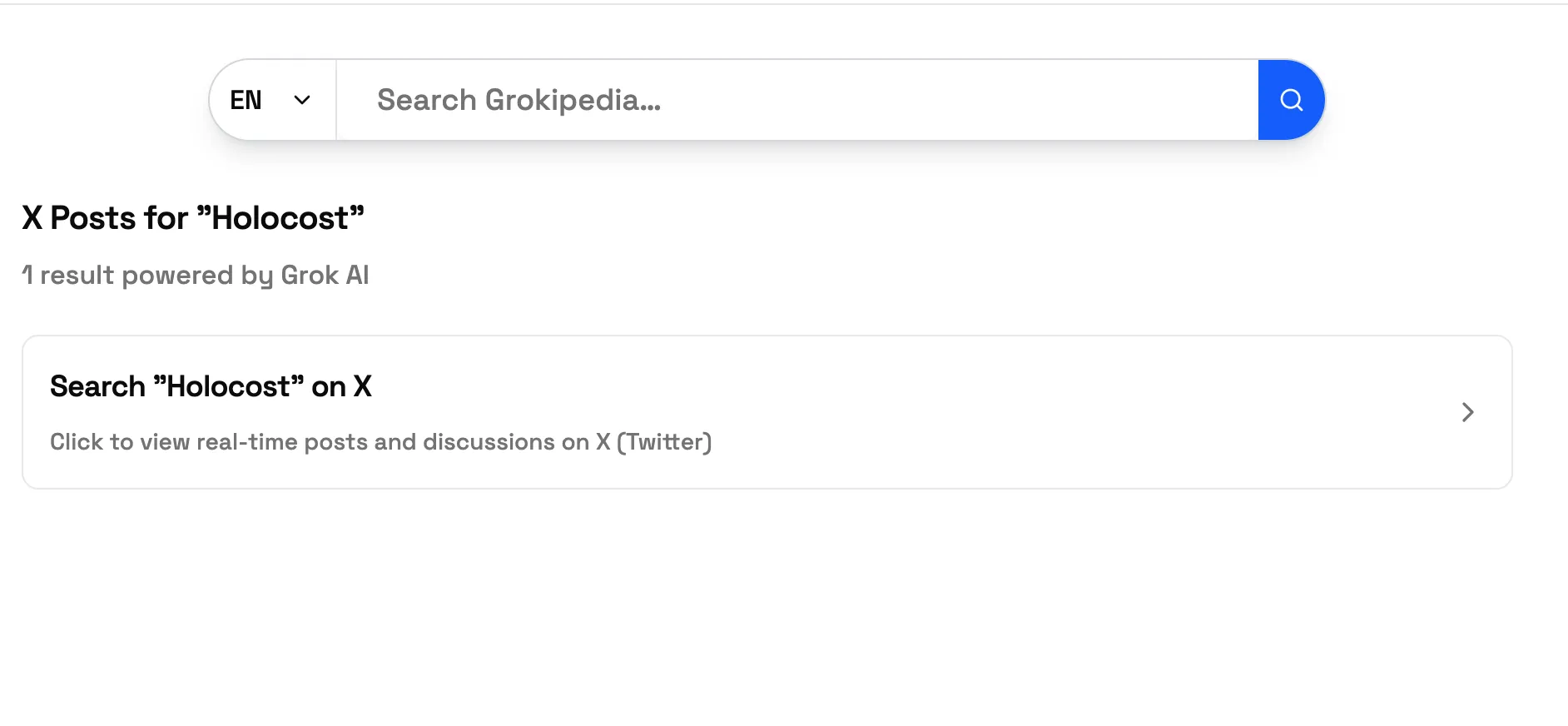Viewport: 1568px width, 726px height.
Task: Click the 1 result powered by Grok AI text
Action: pyautogui.click(x=195, y=276)
